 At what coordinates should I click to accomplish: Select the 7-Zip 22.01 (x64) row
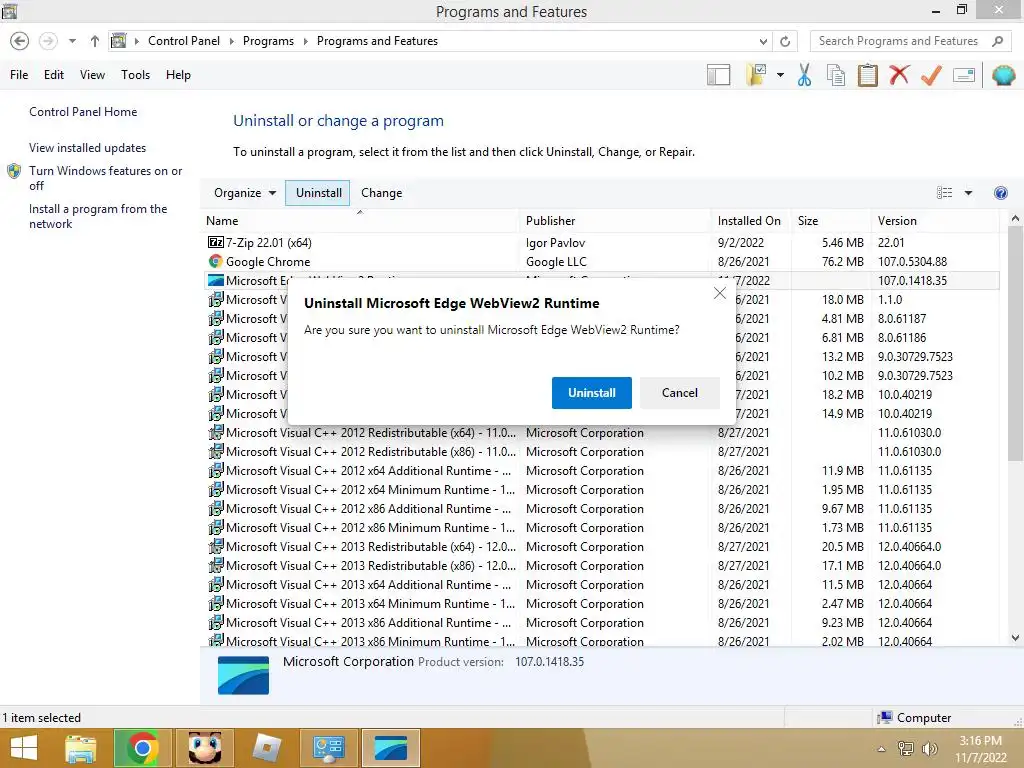601,242
